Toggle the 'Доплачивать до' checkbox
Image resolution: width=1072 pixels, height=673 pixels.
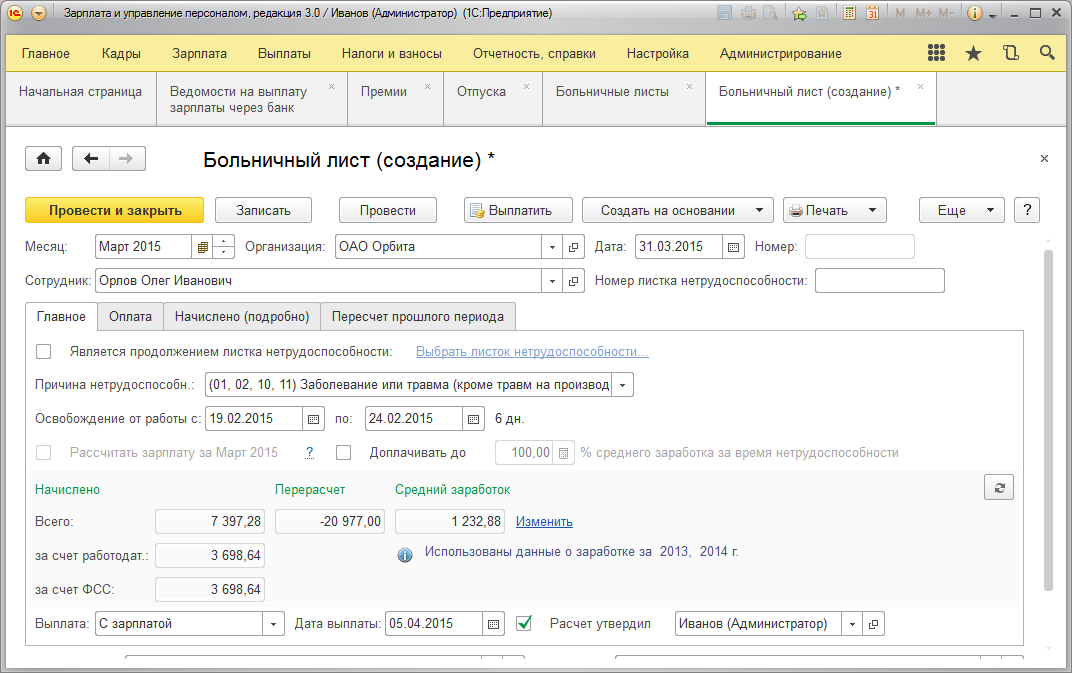click(343, 453)
